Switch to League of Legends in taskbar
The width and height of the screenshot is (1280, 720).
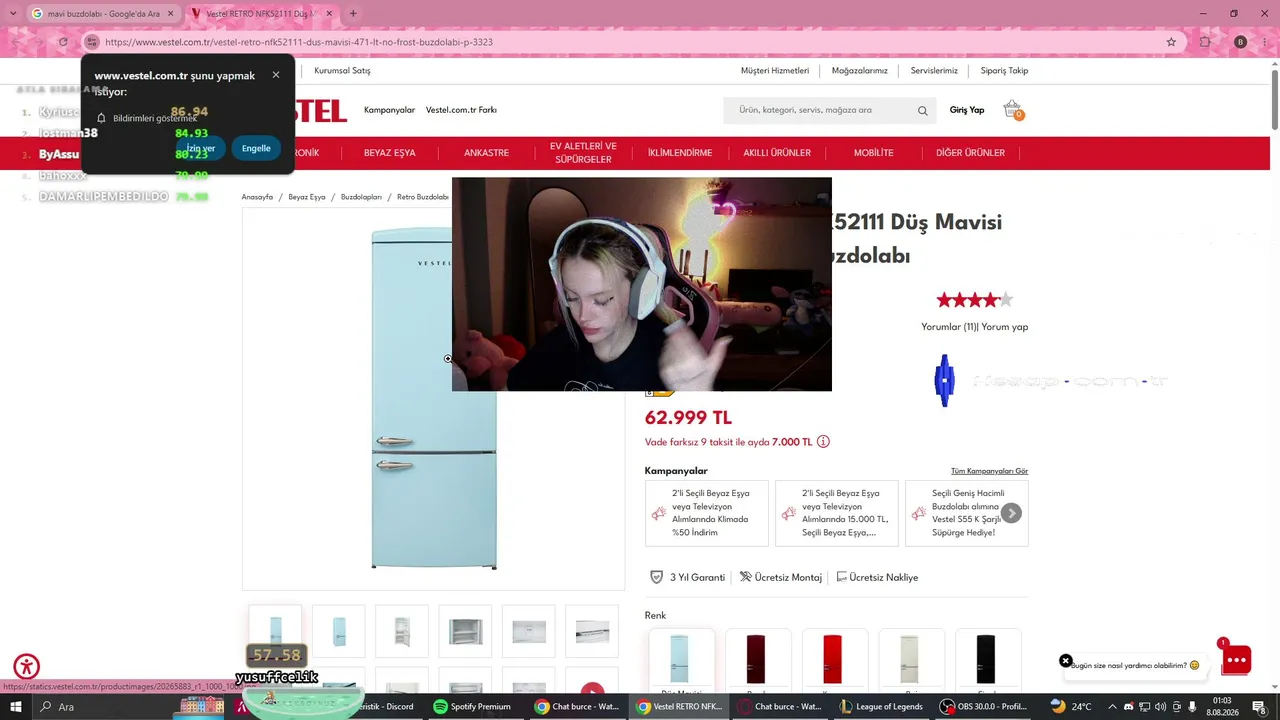click(881, 707)
